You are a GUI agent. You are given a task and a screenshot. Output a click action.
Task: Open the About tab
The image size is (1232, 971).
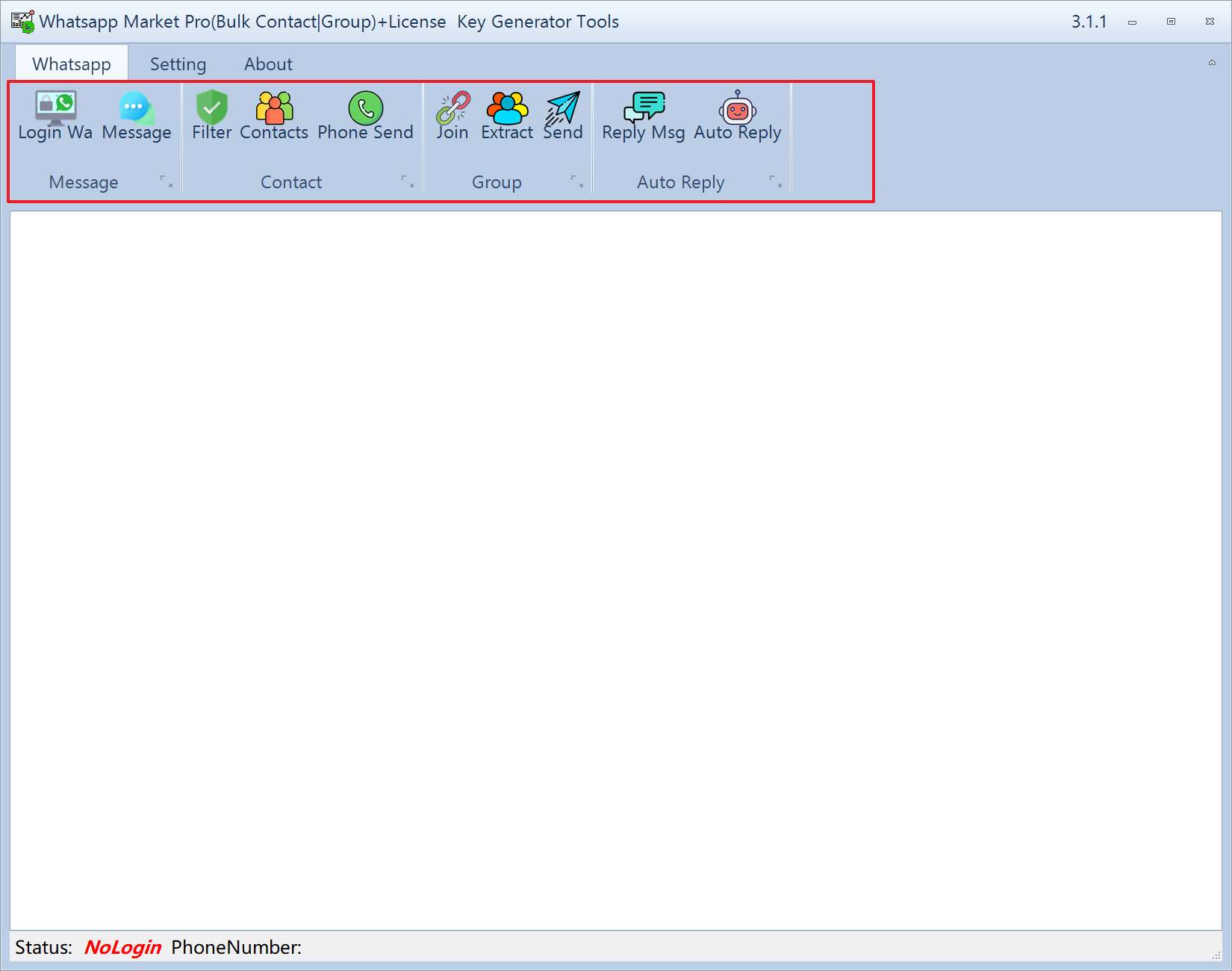pyautogui.click(x=268, y=64)
